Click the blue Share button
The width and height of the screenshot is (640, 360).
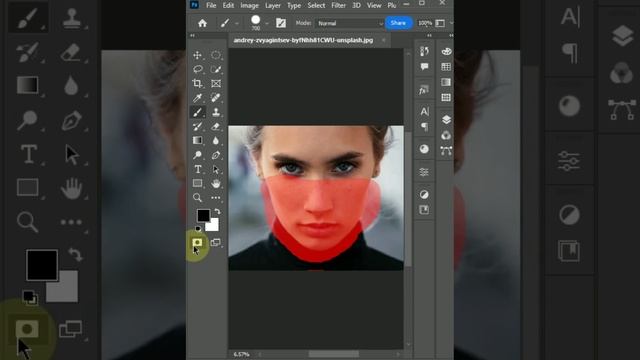coord(398,23)
